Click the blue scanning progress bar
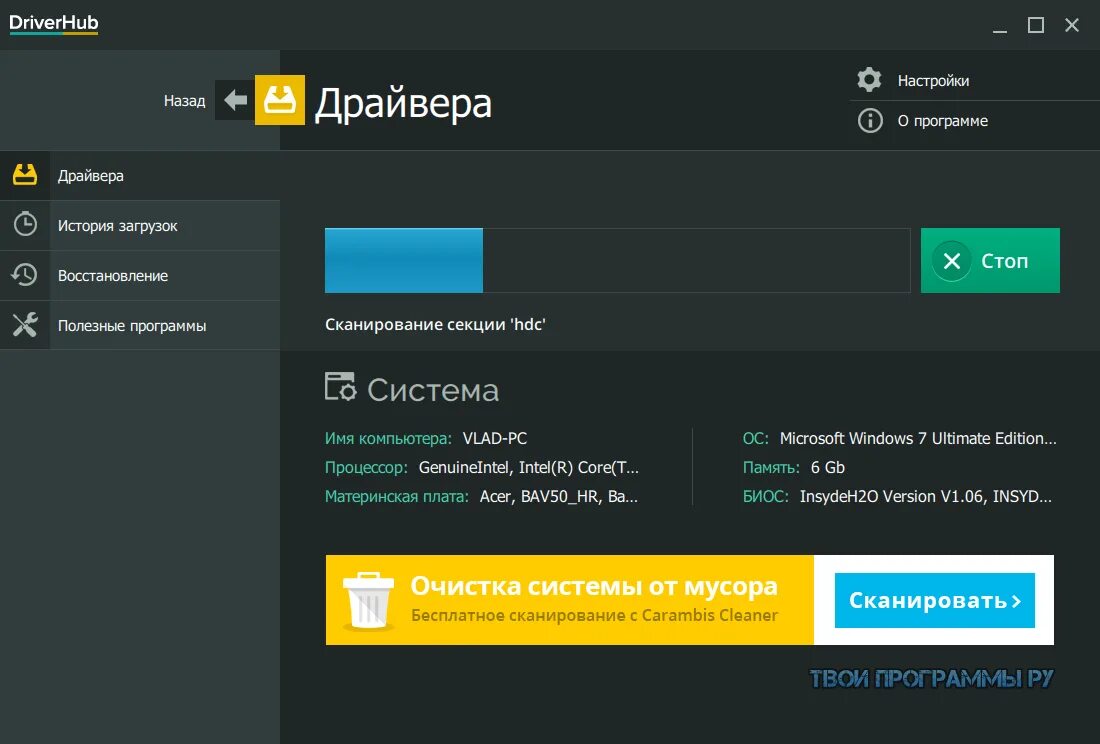Viewport: 1100px width, 744px height. click(403, 260)
